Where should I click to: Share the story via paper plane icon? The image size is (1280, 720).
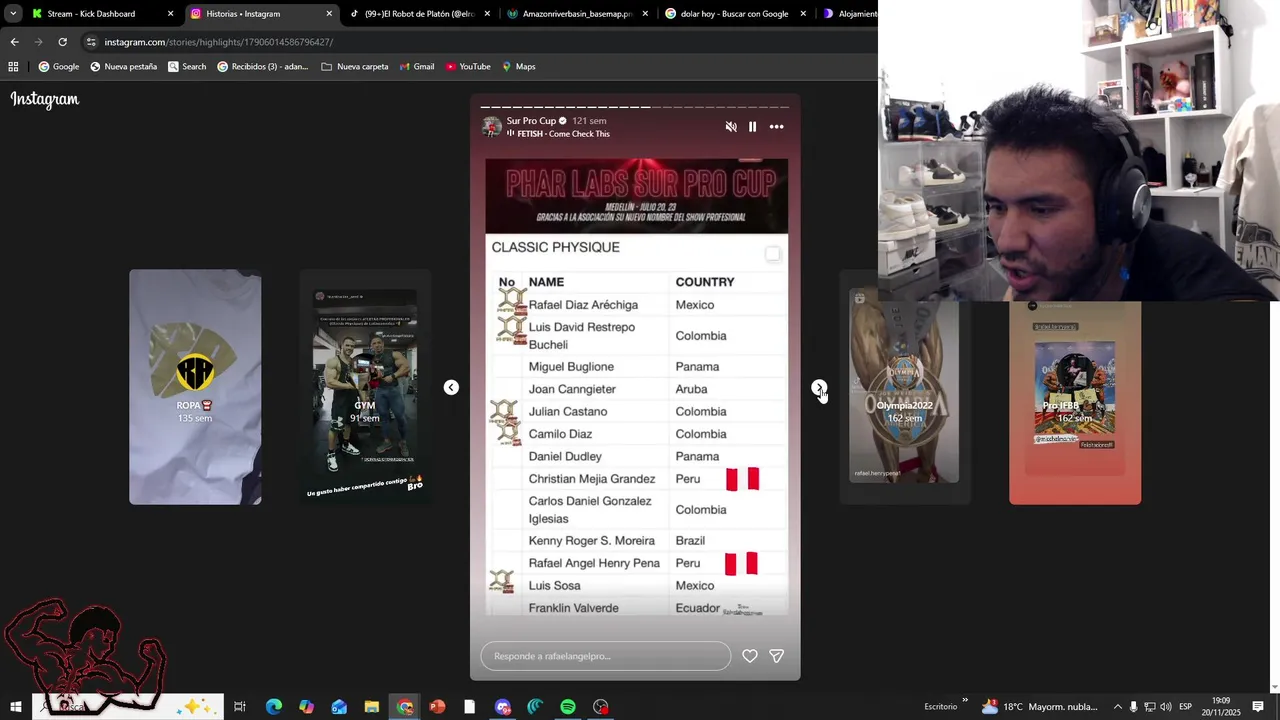tap(777, 656)
